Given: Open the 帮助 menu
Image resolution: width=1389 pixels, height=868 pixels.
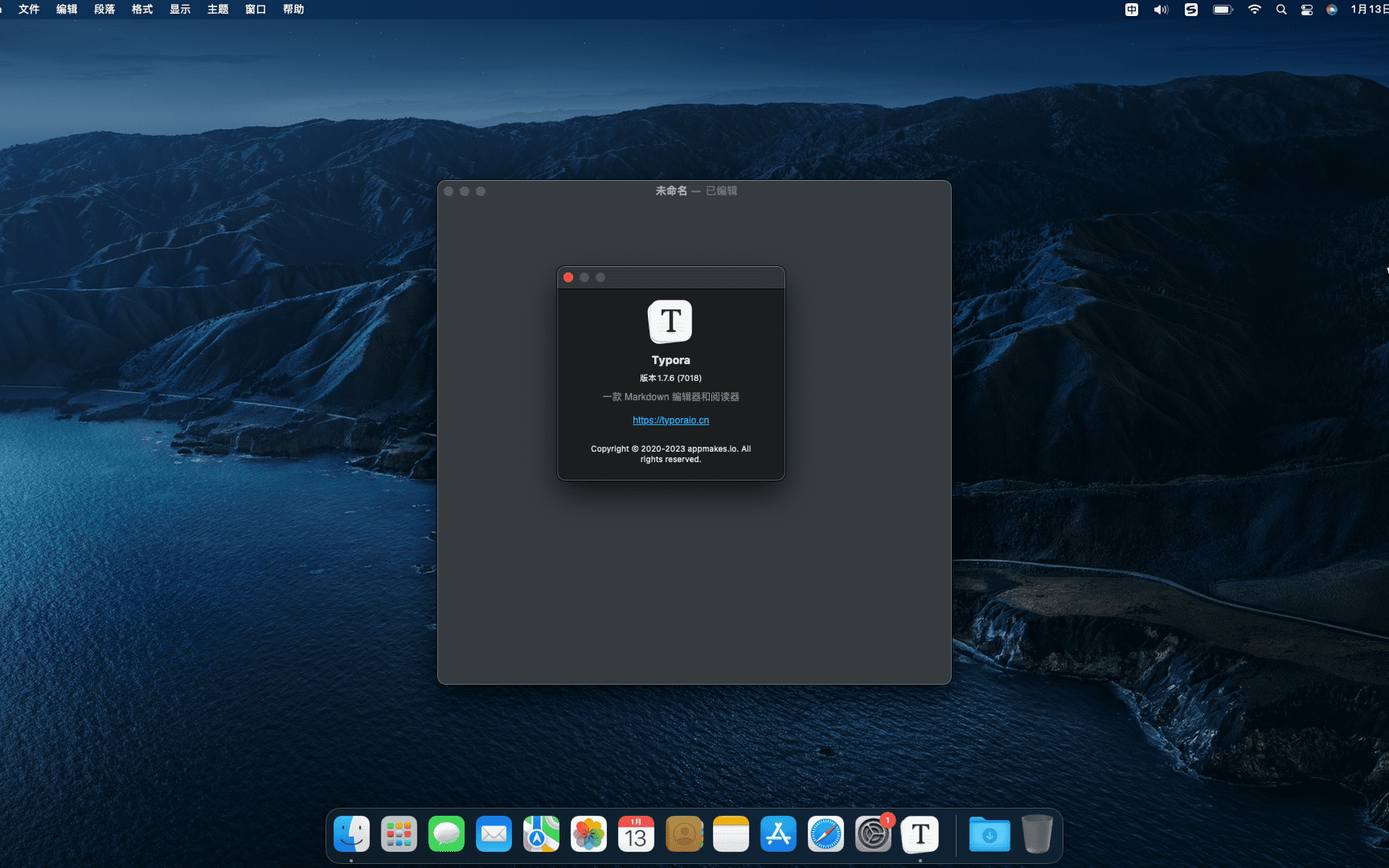Looking at the screenshot, I should pos(293,10).
